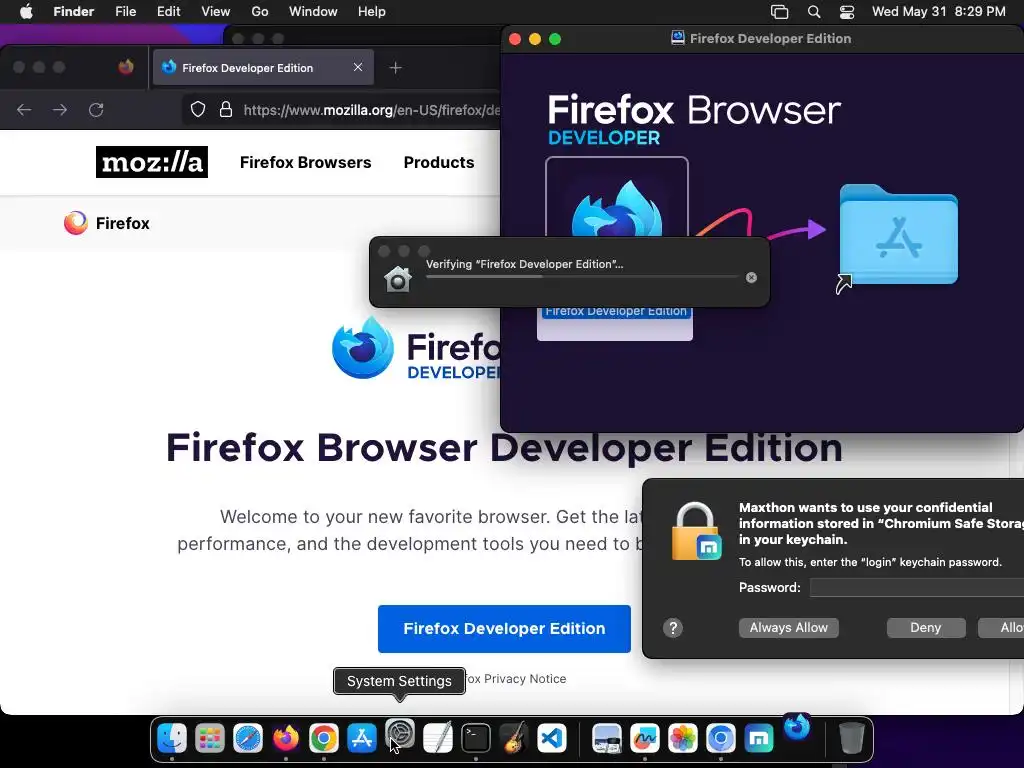Open Control Center in the menu bar
This screenshot has width=1024, height=768.
[x=846, y=12]
